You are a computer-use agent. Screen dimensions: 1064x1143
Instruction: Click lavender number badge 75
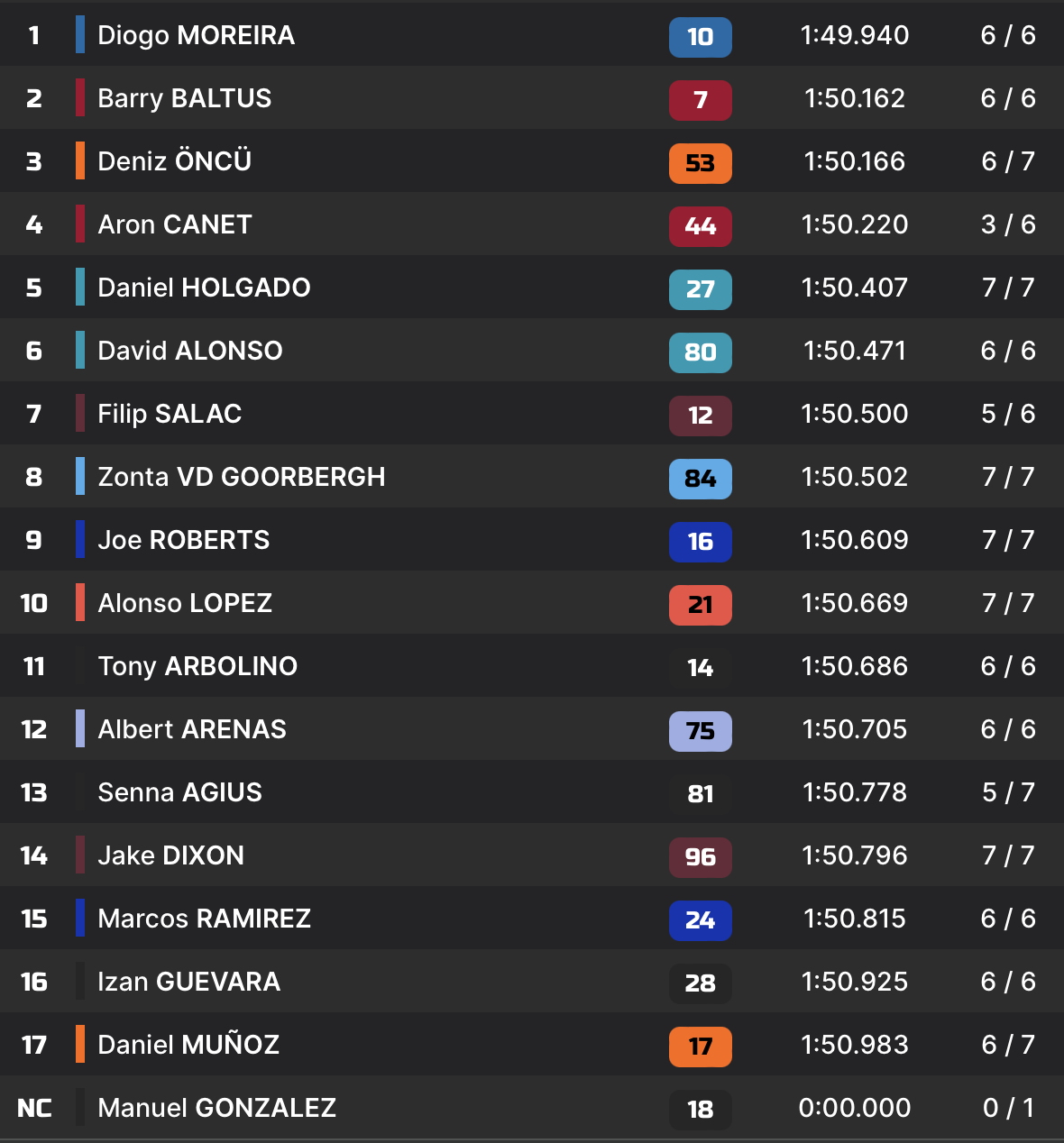(x=700, y=731)
